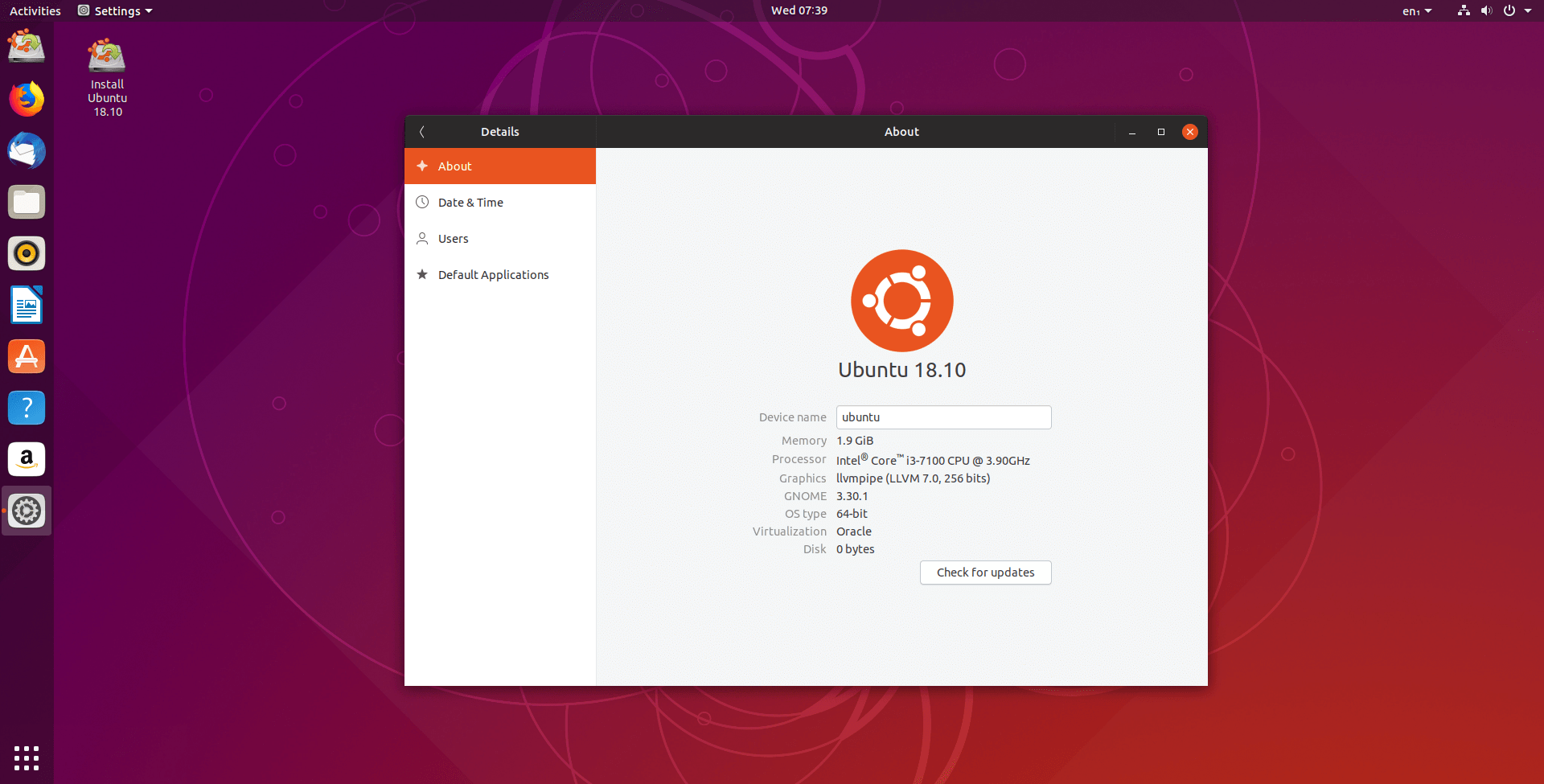Click GNOME version 3.30.1
The height and width of the screenshot is (784, 1544).
pos(852,496)
